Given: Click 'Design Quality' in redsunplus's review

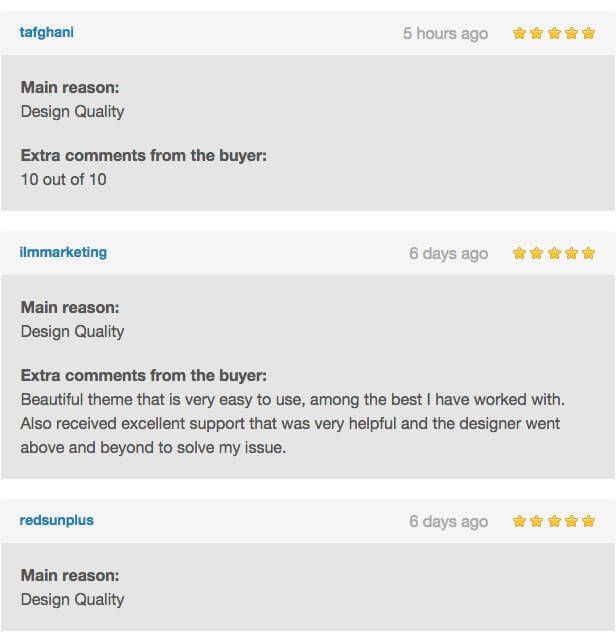Looking at the screenshot, I should coord(72,599).
